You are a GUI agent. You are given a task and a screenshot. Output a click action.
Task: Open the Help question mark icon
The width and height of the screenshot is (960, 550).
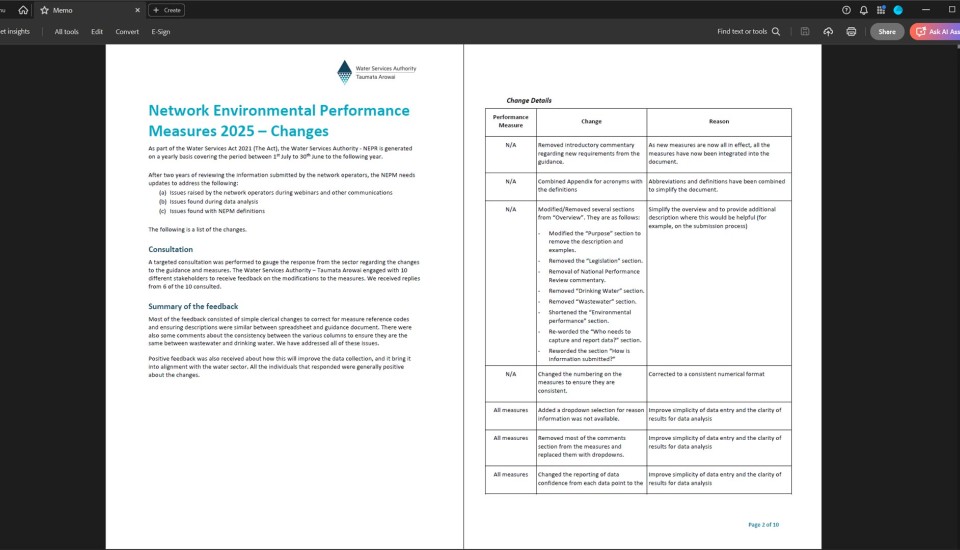[x=846, y=10]
